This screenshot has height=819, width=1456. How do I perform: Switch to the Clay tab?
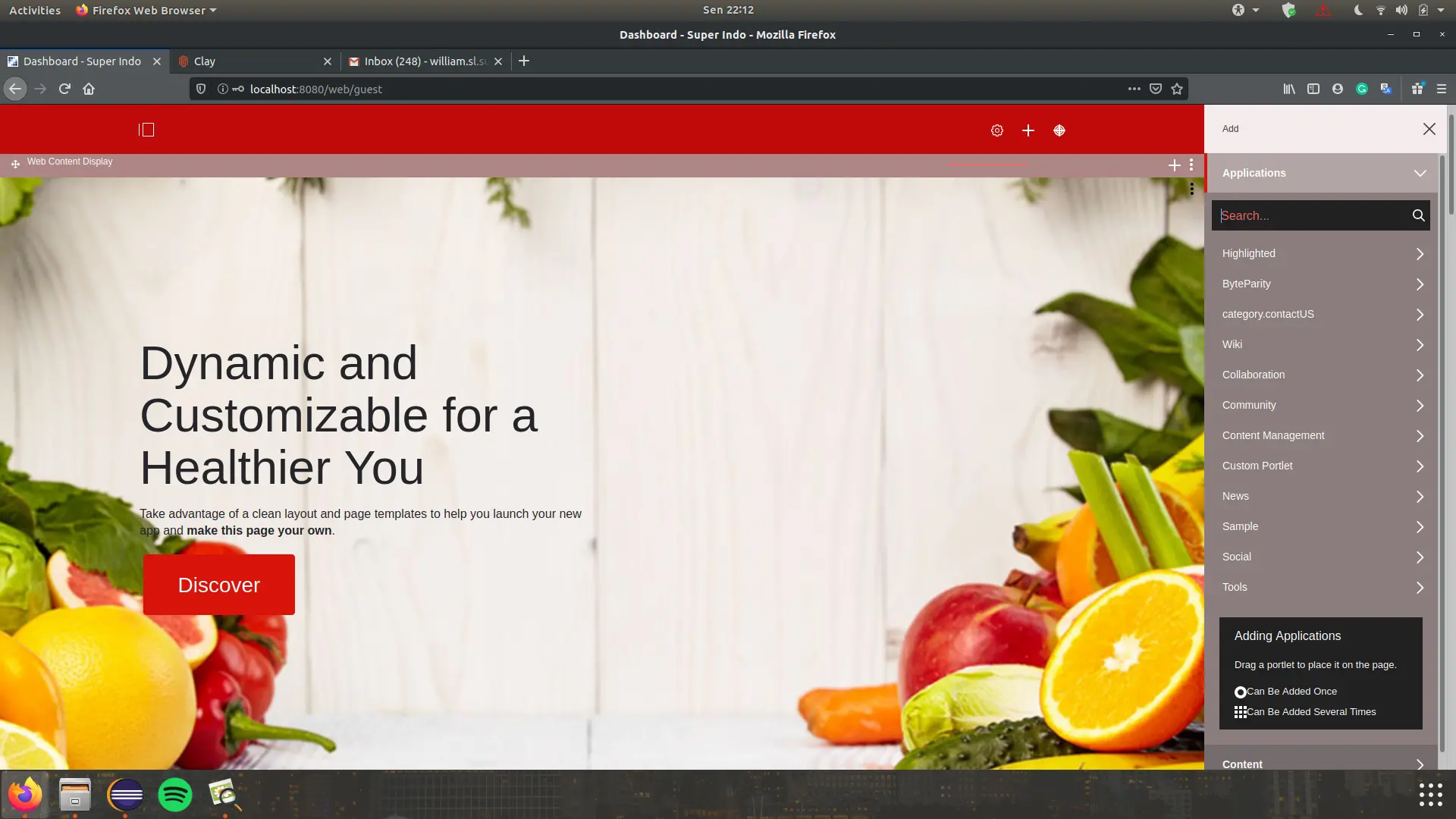[x=250, y=61]
